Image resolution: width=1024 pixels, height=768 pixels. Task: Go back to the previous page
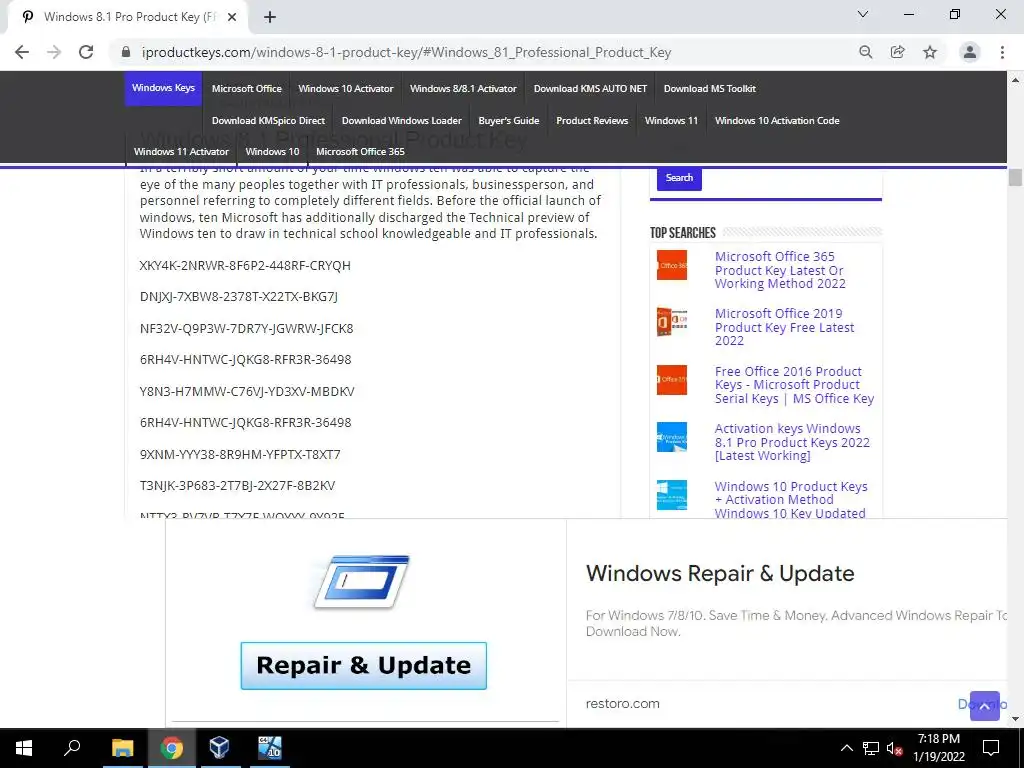(x=22, y=52)
